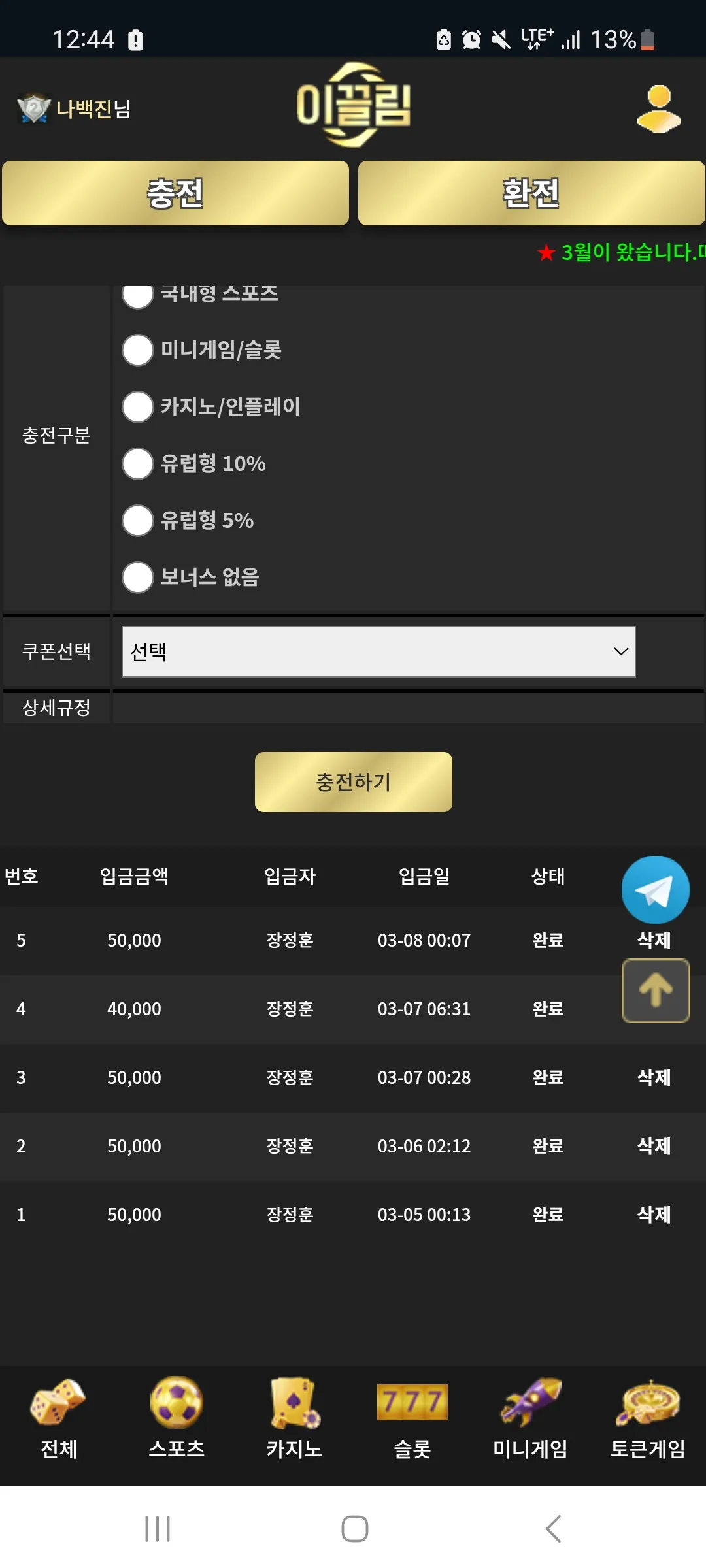706x1568 pixels.
Task: Switch to the 환전 tab
Action: click(531, 193)
